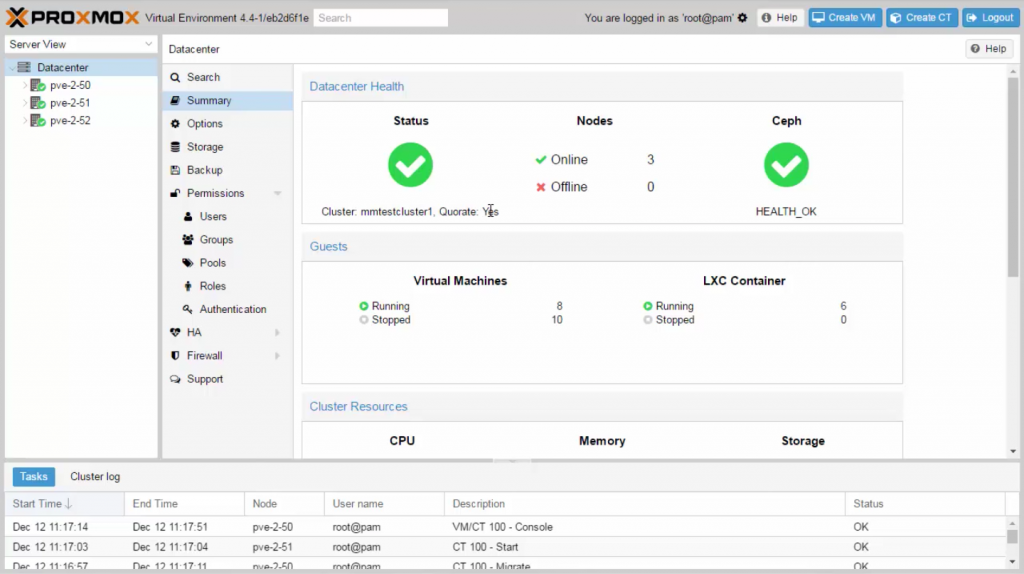Expand the HA submenu arrow
The width and height of the screenshot is (1024, 574).
click(x=277, y=333)
